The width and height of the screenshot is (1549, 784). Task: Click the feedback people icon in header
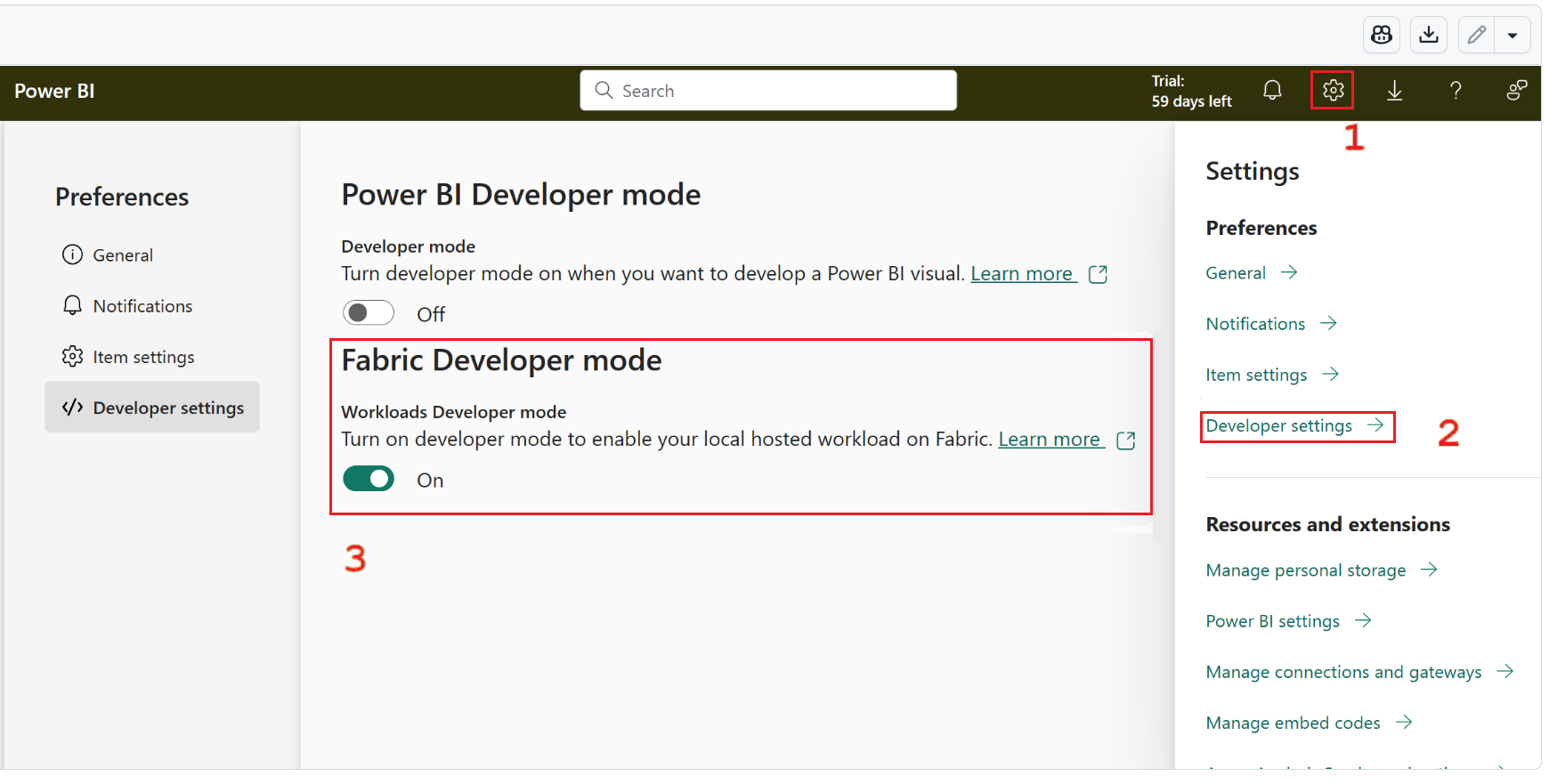(x=1516, y=91)
